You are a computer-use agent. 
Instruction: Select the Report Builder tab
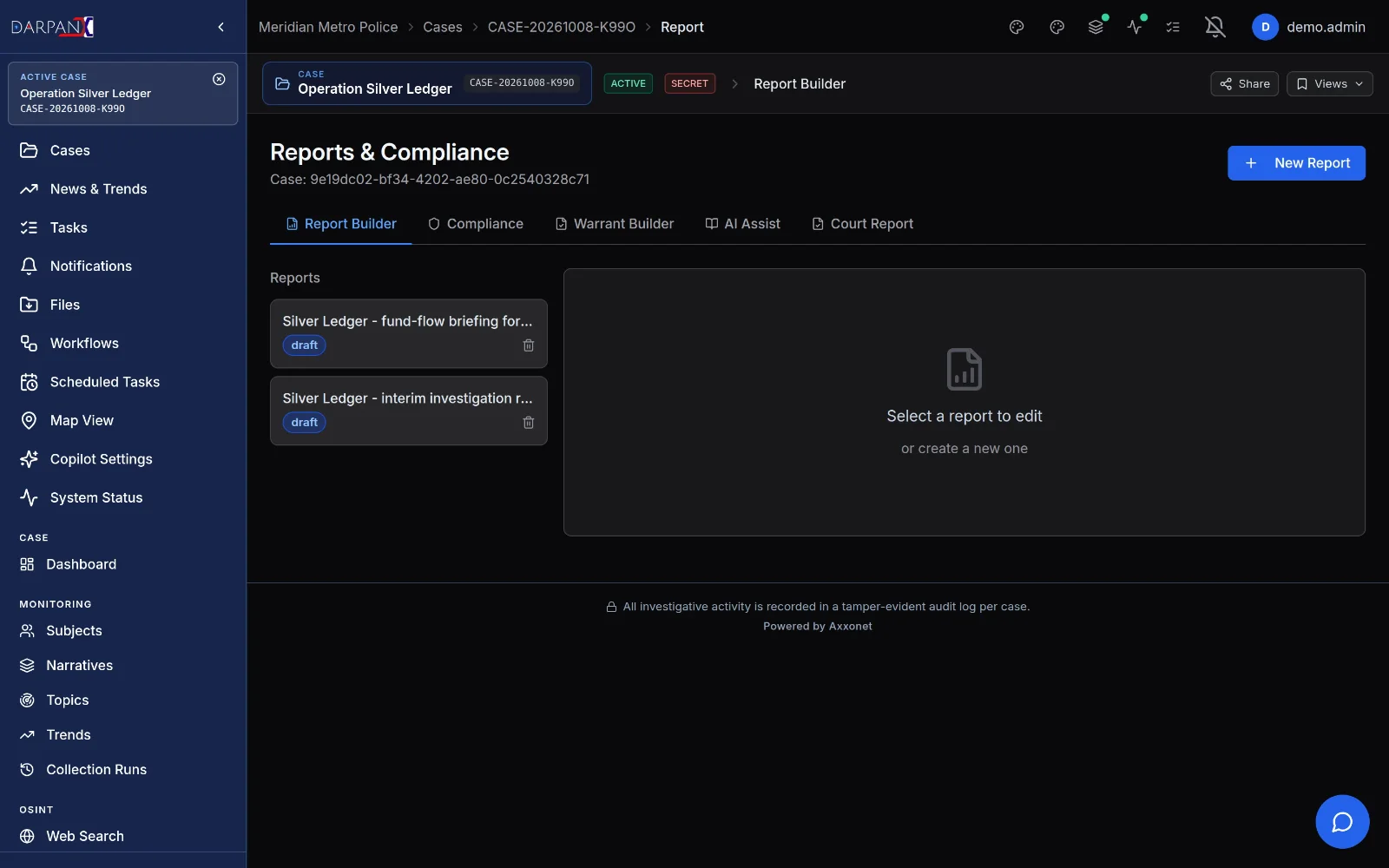(x=341, y=224)
